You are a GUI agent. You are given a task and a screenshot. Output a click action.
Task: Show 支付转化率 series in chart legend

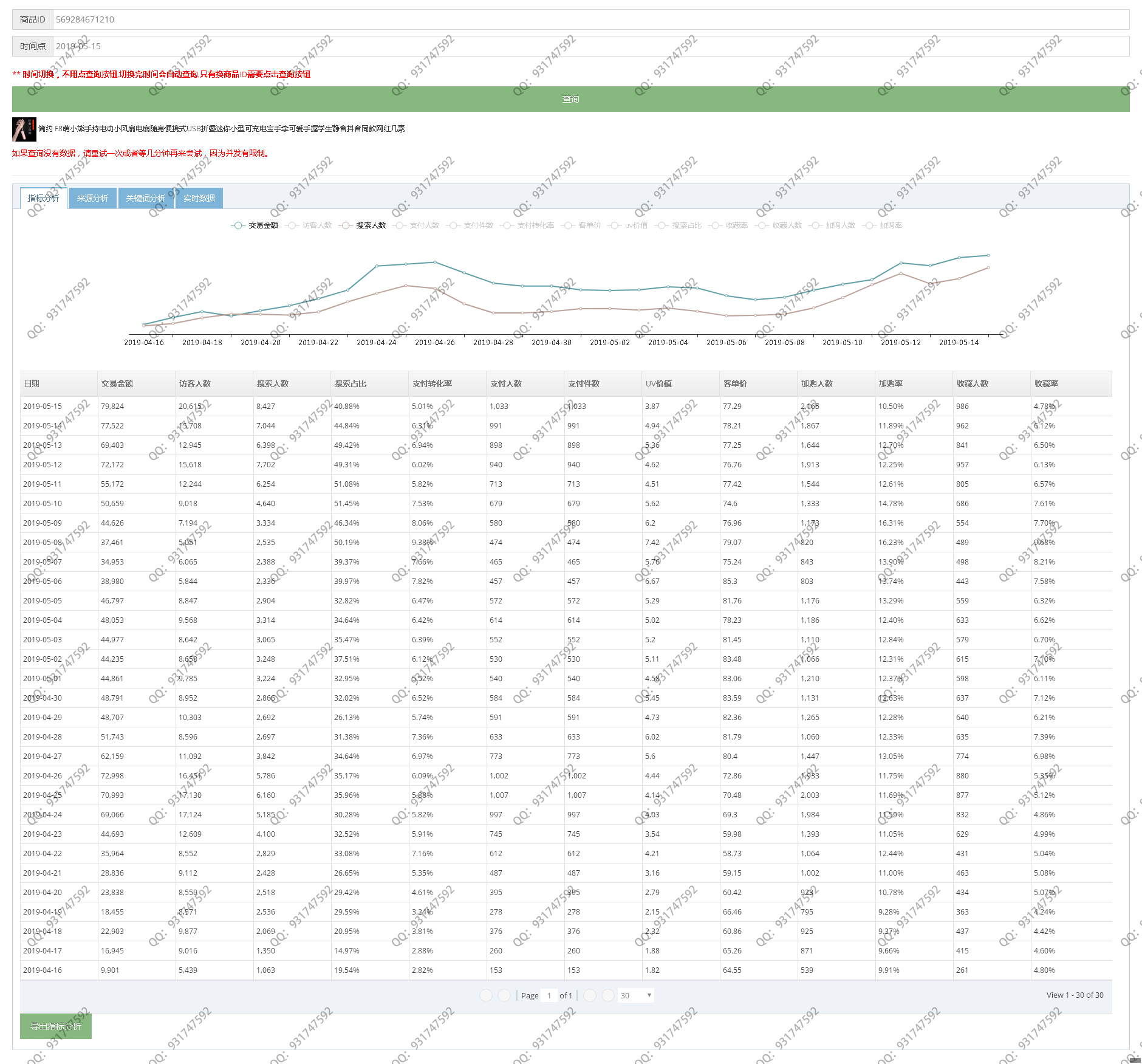[527, 225]
